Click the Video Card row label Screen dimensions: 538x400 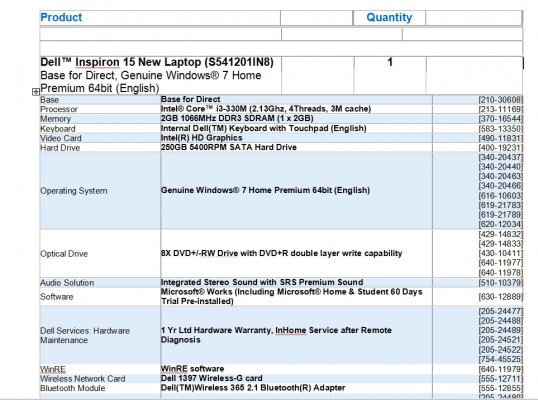tap(61, 138)
